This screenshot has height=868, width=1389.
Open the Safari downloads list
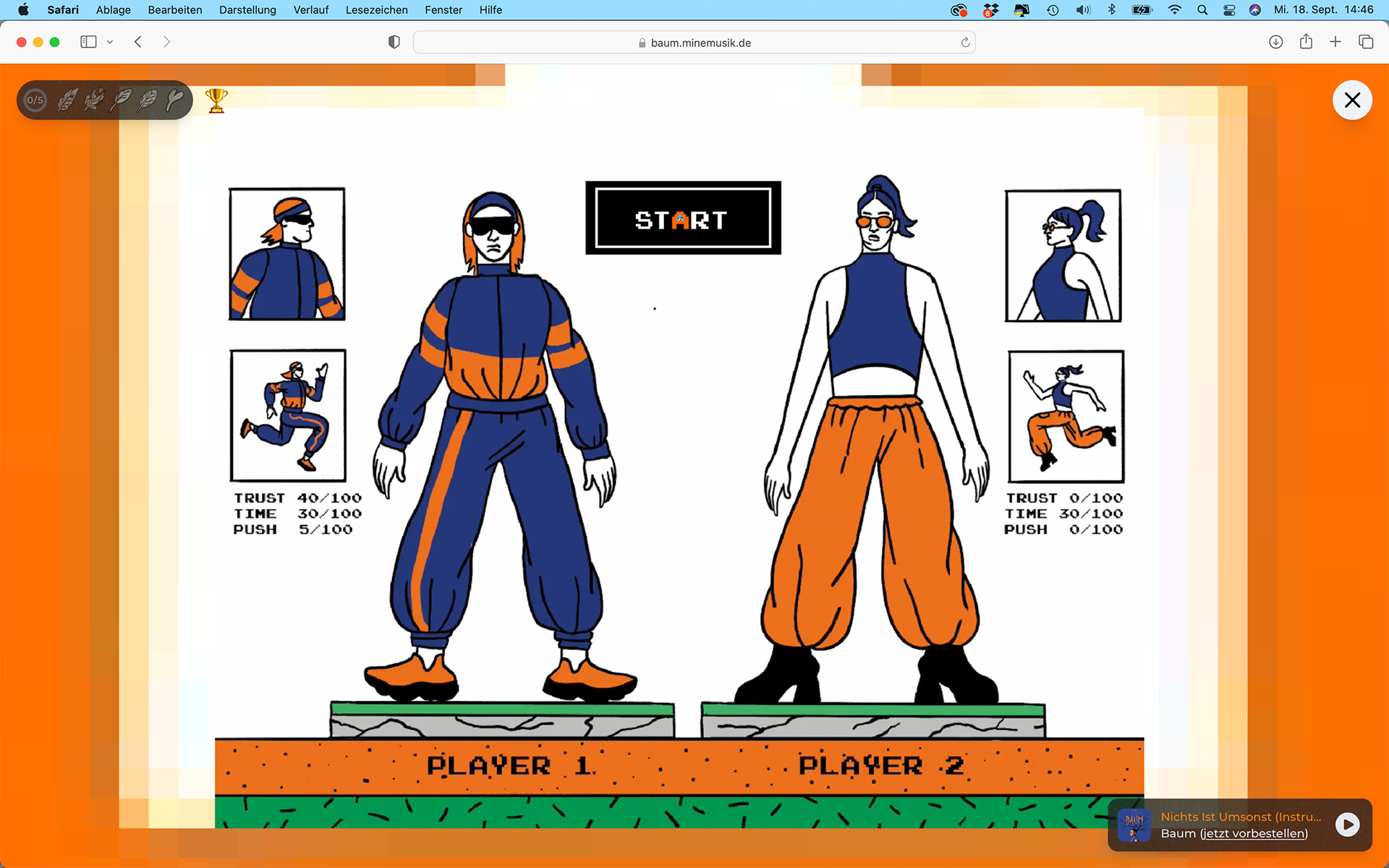(x=1275, y=42)
